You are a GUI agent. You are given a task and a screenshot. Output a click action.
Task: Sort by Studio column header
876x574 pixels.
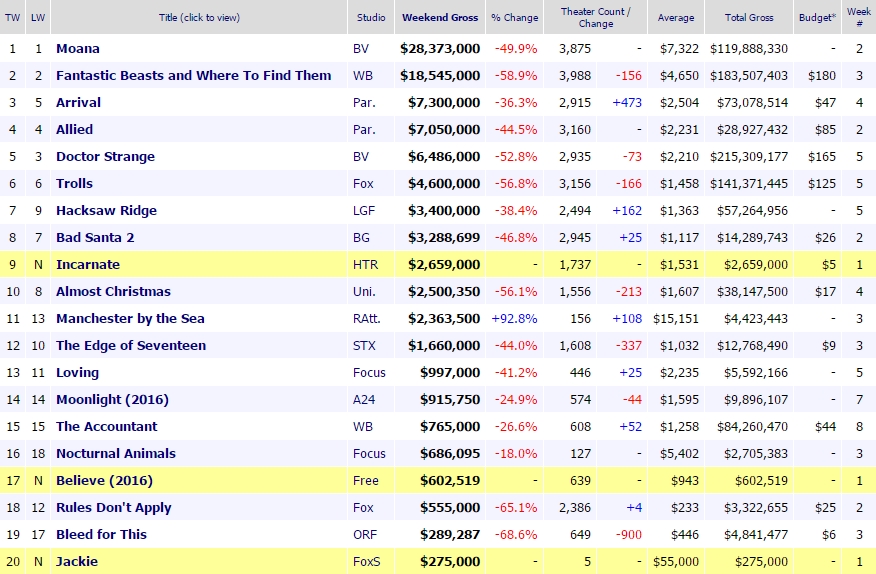[371, 17]
